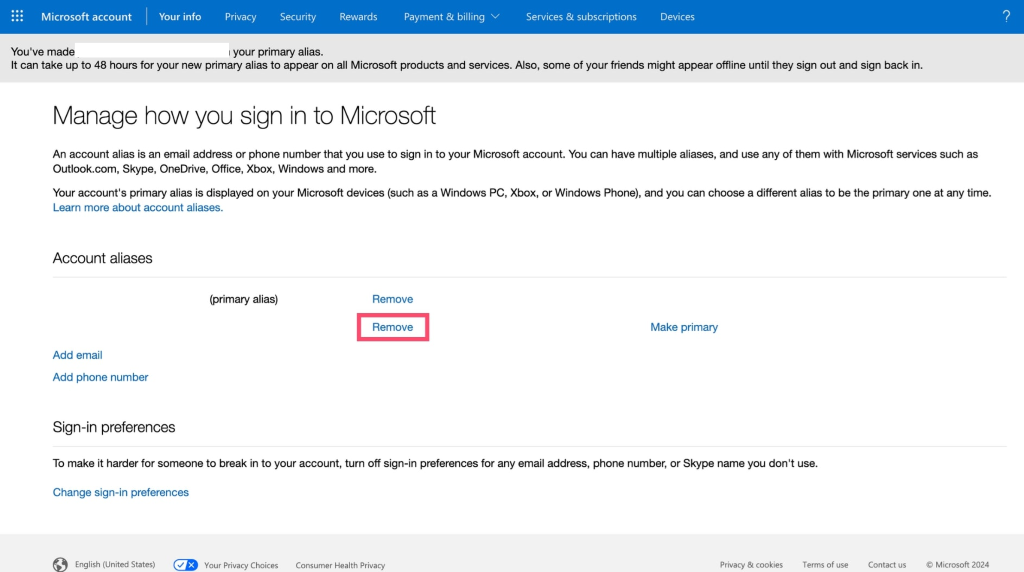The image size is (1024, 572).
Task: Expand the Payment & billing dropdown
Action: (x=451, y=16)
